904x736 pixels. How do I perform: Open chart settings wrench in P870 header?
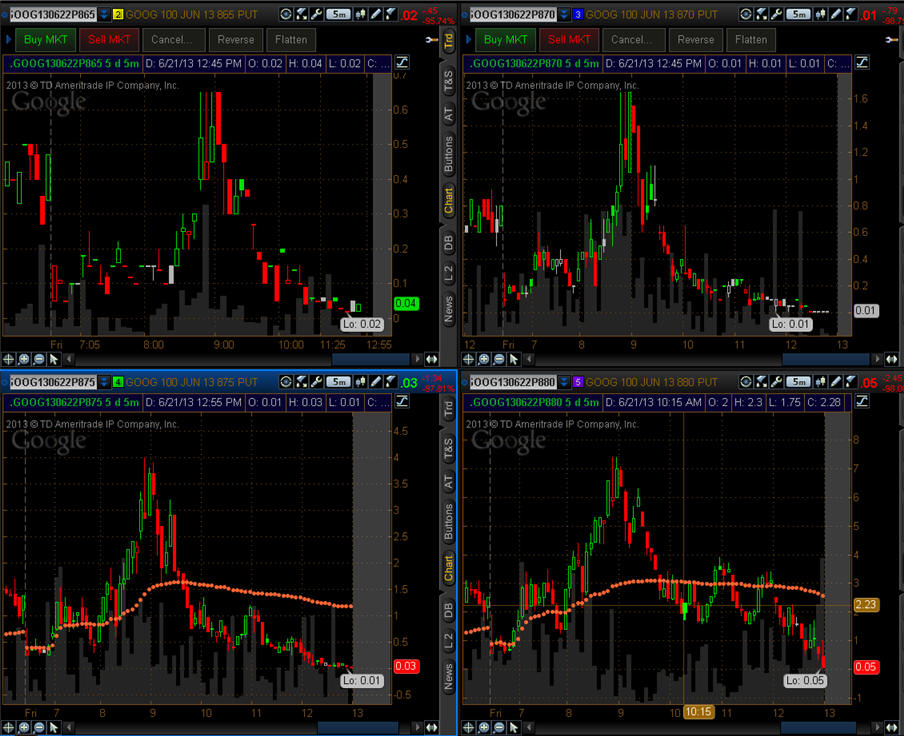click(x=776, y=14)
